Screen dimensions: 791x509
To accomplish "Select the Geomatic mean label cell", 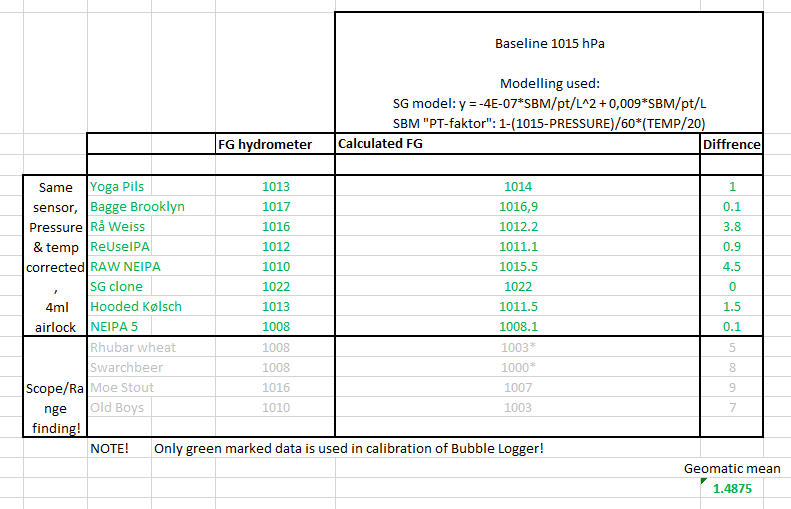I will (732, 468).
